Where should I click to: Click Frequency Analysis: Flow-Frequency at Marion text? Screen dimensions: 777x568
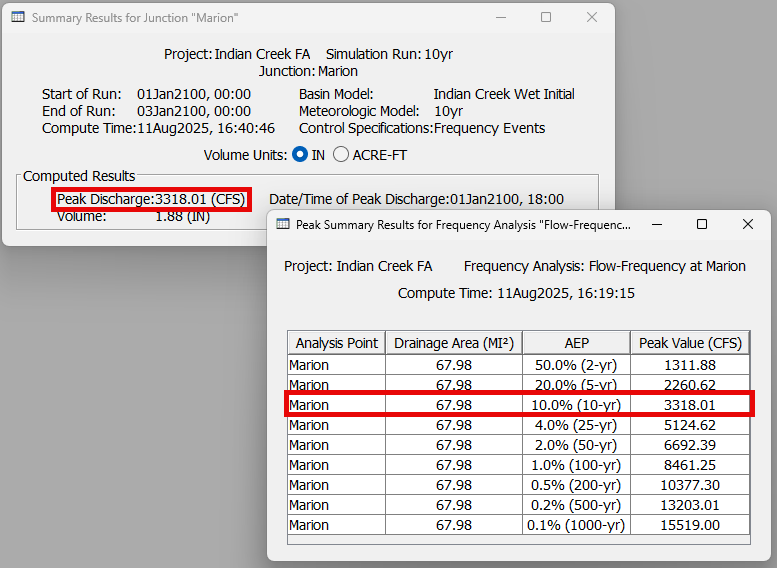click(605, 266)
